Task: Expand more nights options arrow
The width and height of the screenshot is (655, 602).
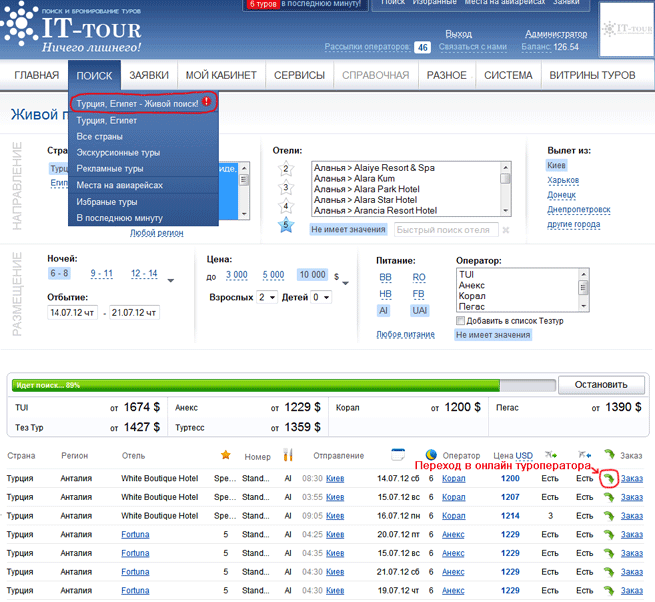Action: click(x=170, y=281)
